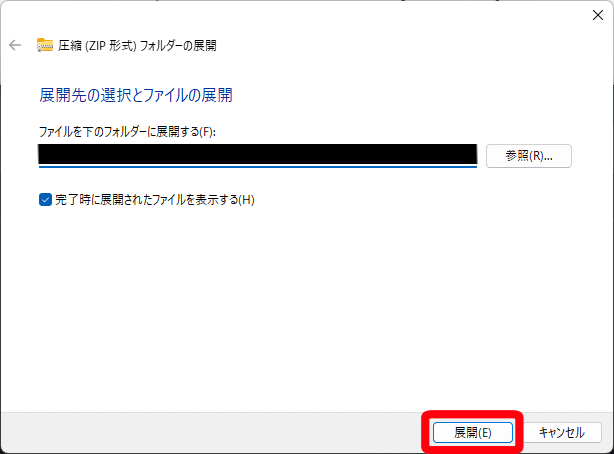This screenshot has height=454, width=614.
Task: Click the blank space between 参照(R)... and the dialog edge
Action: click(592, 156)
